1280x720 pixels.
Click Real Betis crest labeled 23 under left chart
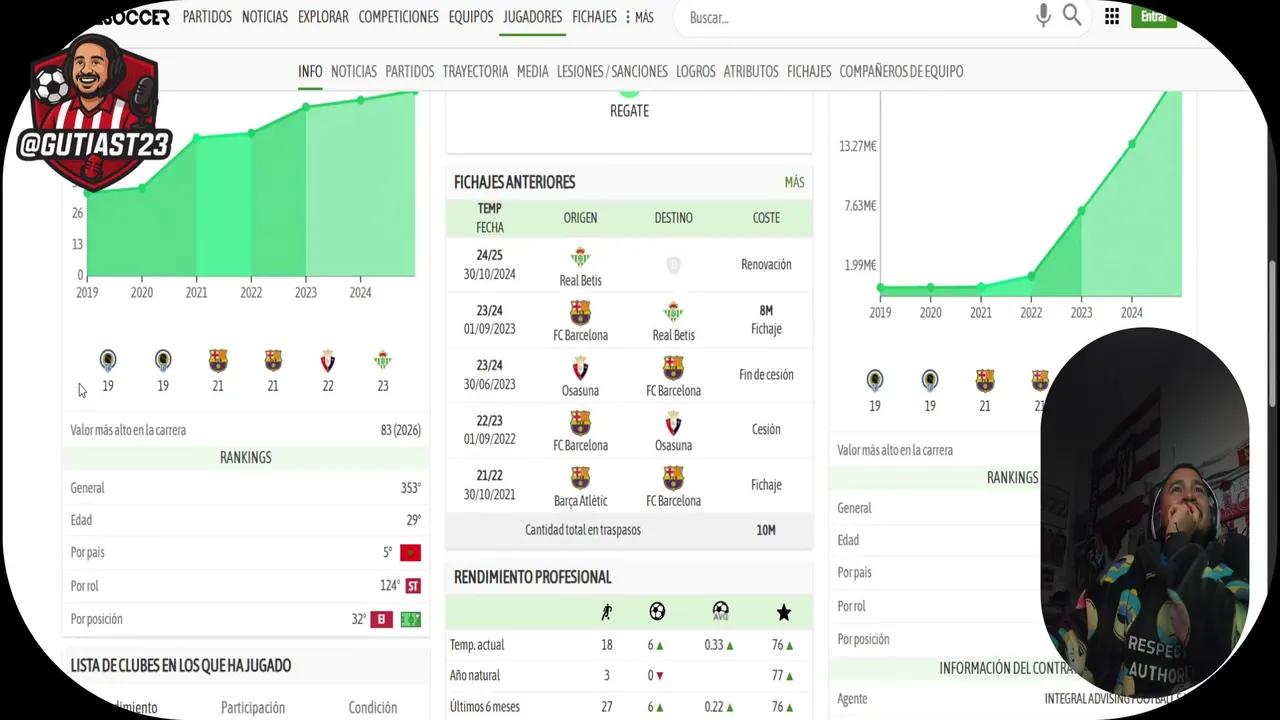pyautogui.click(x=383, y=361)
